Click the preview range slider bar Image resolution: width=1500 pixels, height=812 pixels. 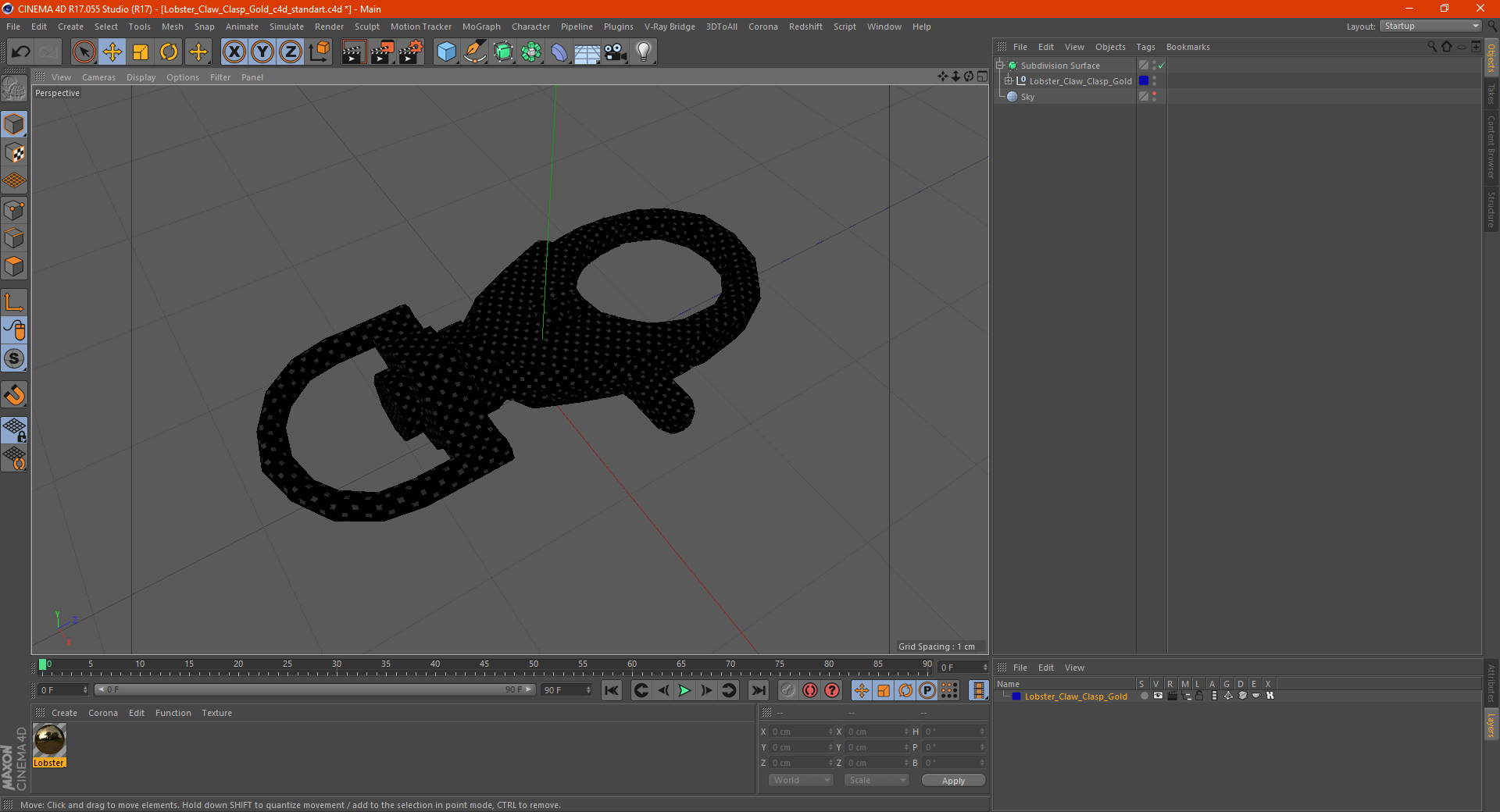(x=315, y=689)
